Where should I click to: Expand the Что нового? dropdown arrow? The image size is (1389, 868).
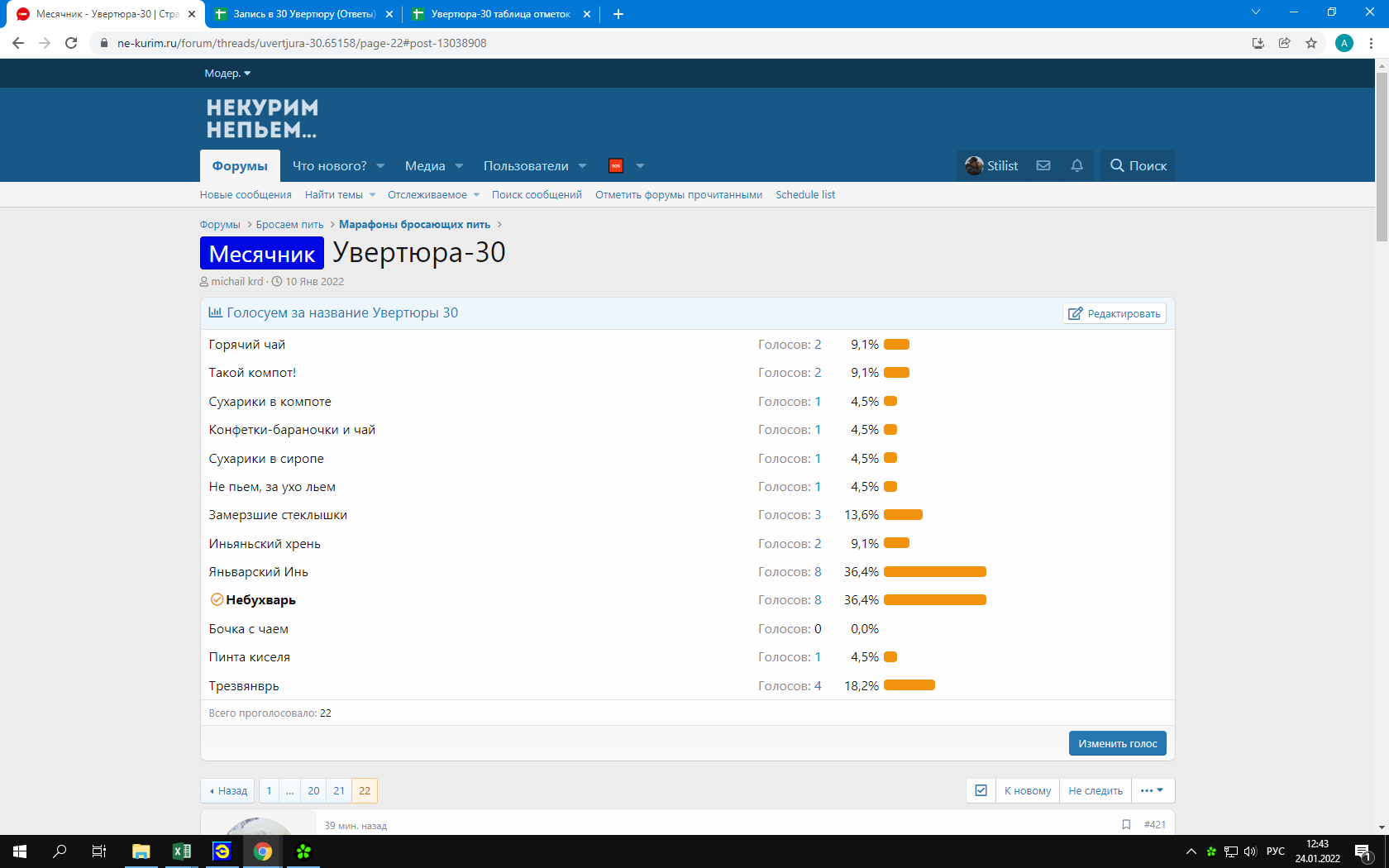[x=381, y=166]
